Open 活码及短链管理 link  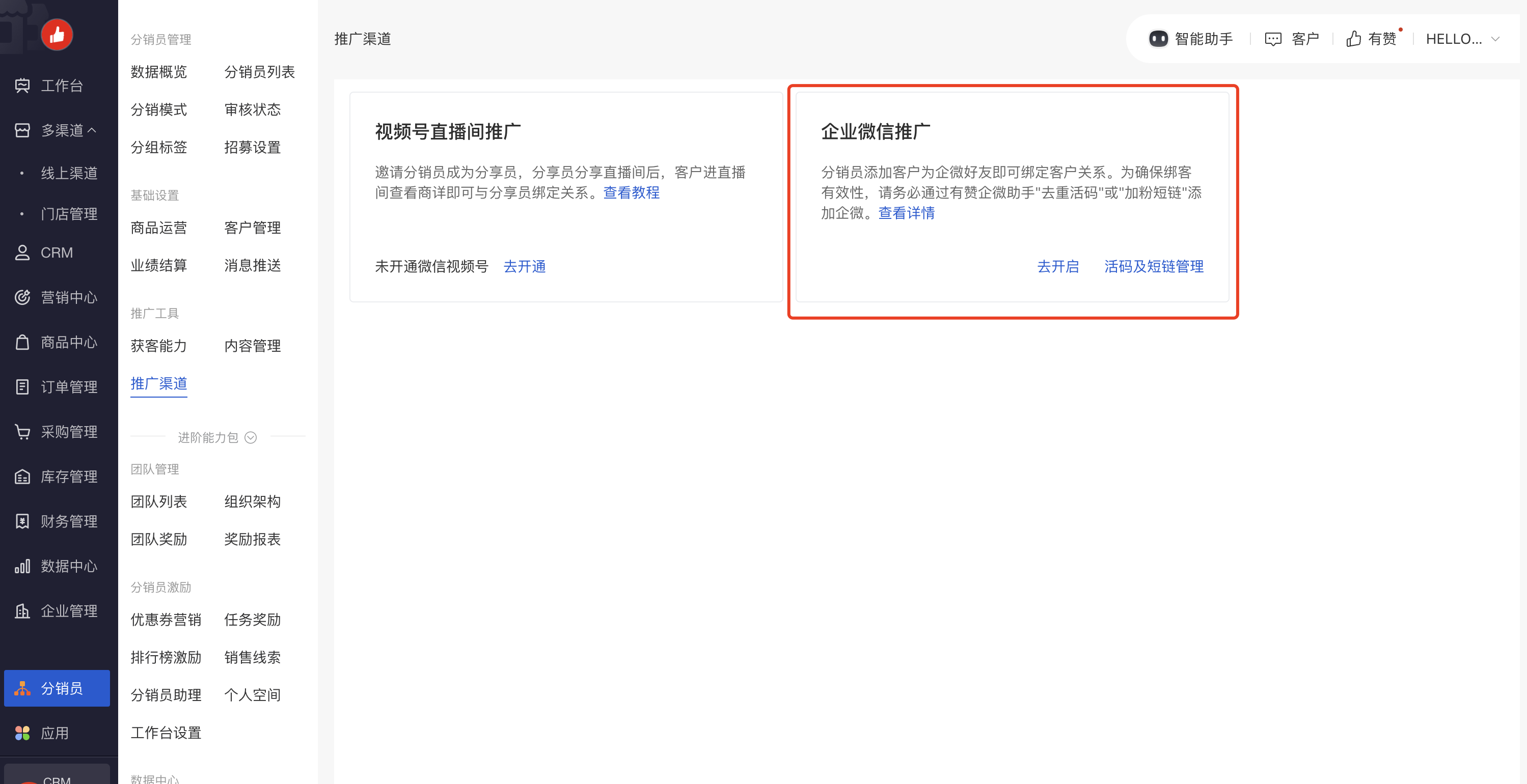(1154, 267)
